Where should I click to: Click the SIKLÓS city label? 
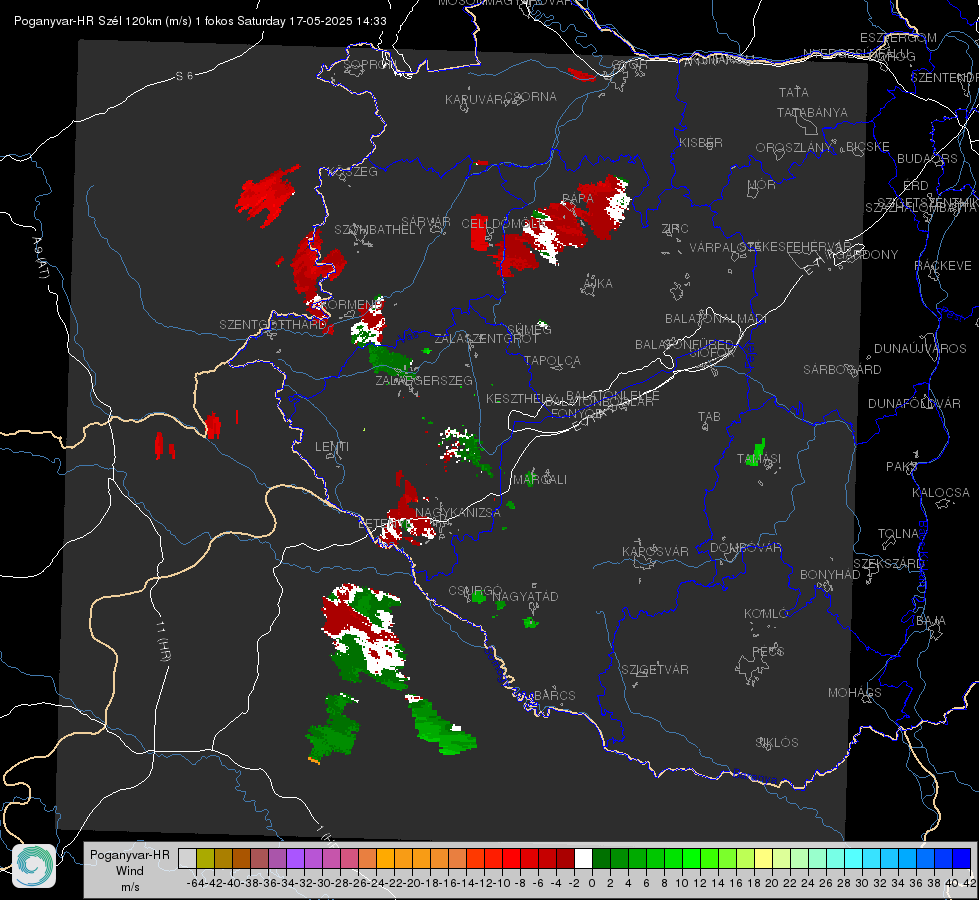coord(777,743)
